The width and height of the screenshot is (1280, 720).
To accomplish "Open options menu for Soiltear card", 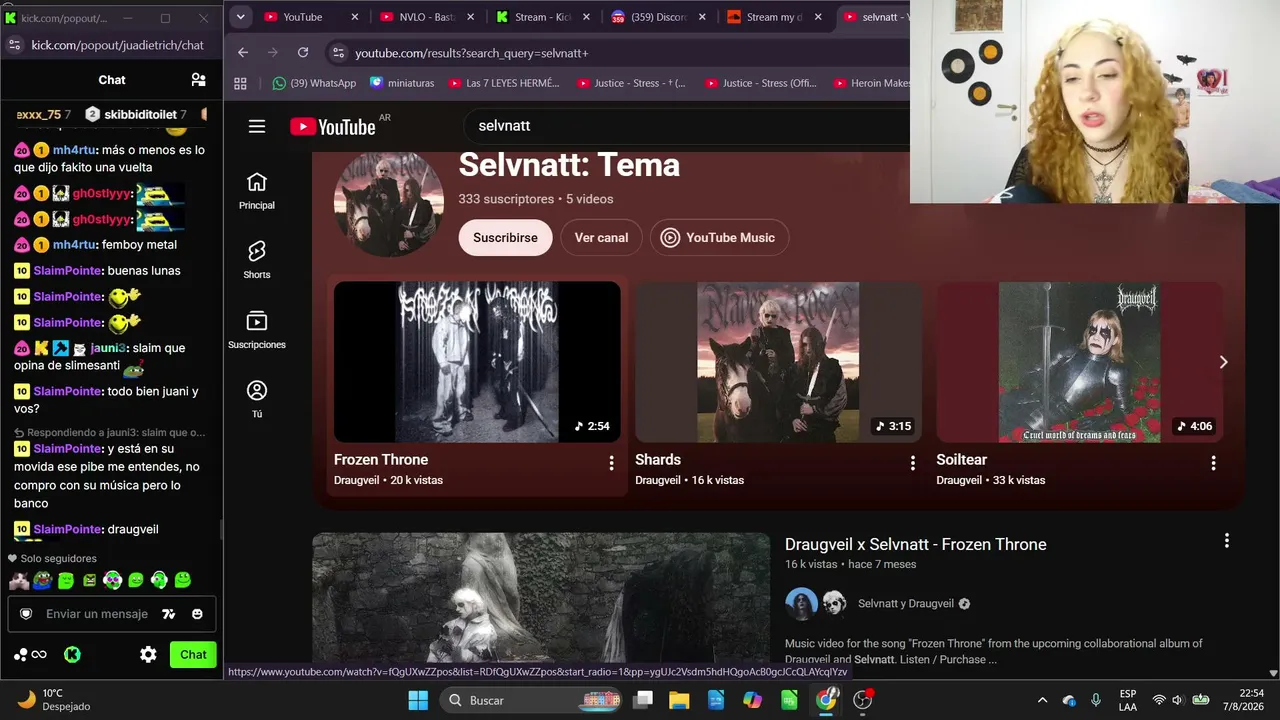I will tap(1213, 463).
